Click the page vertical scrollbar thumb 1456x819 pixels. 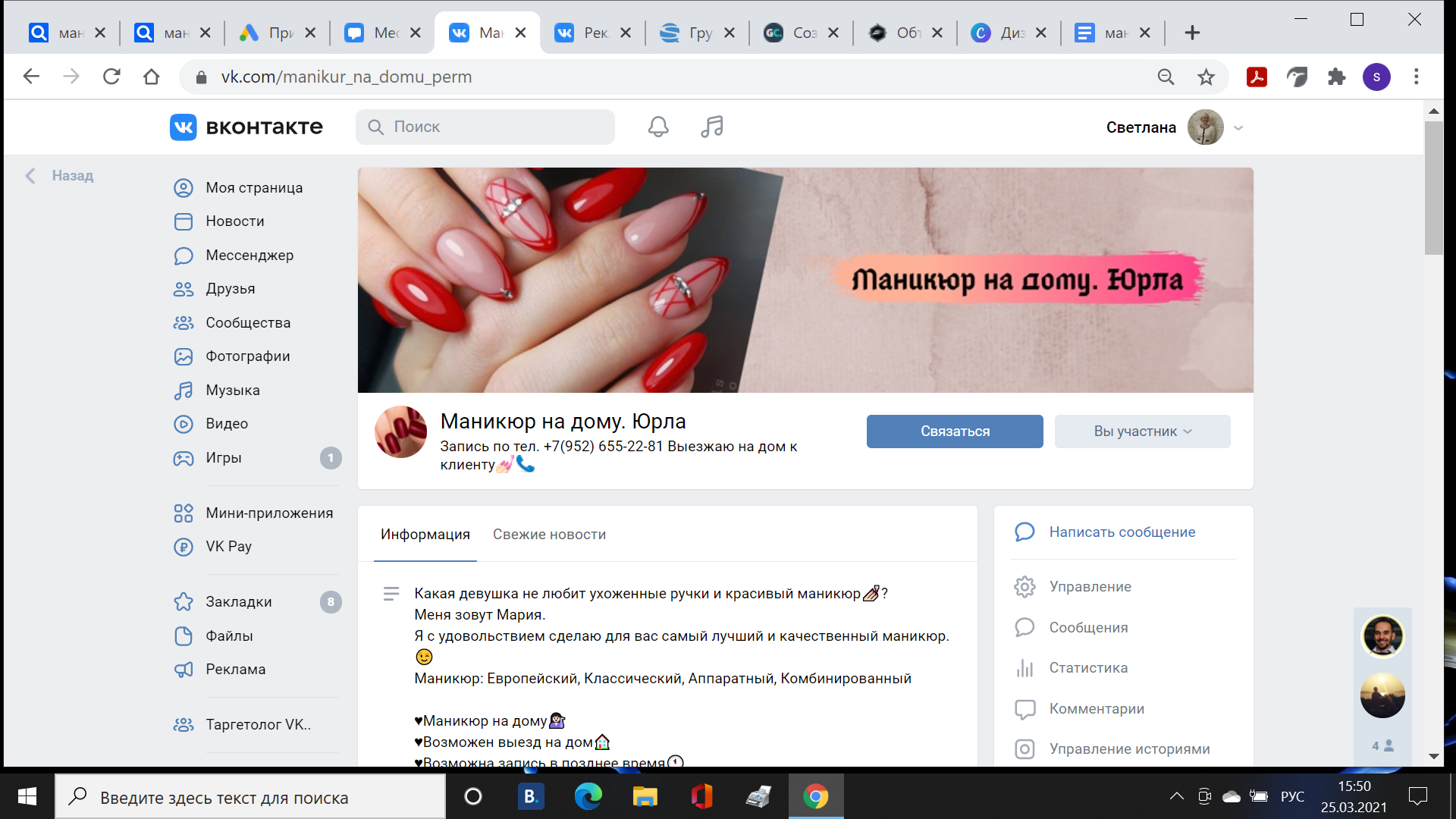coord(1433,187)
